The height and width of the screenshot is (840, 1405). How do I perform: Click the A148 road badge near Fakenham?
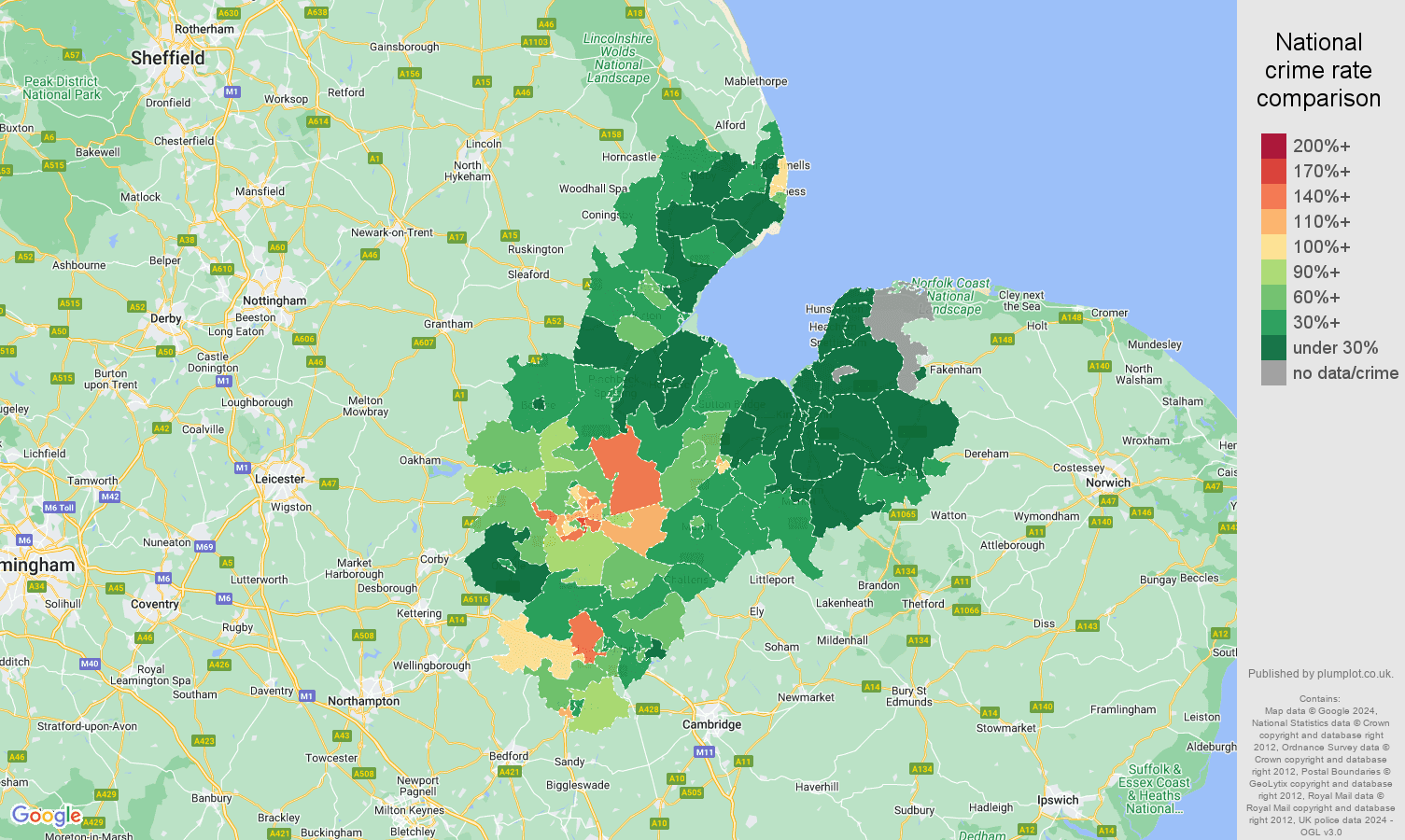1002,340
